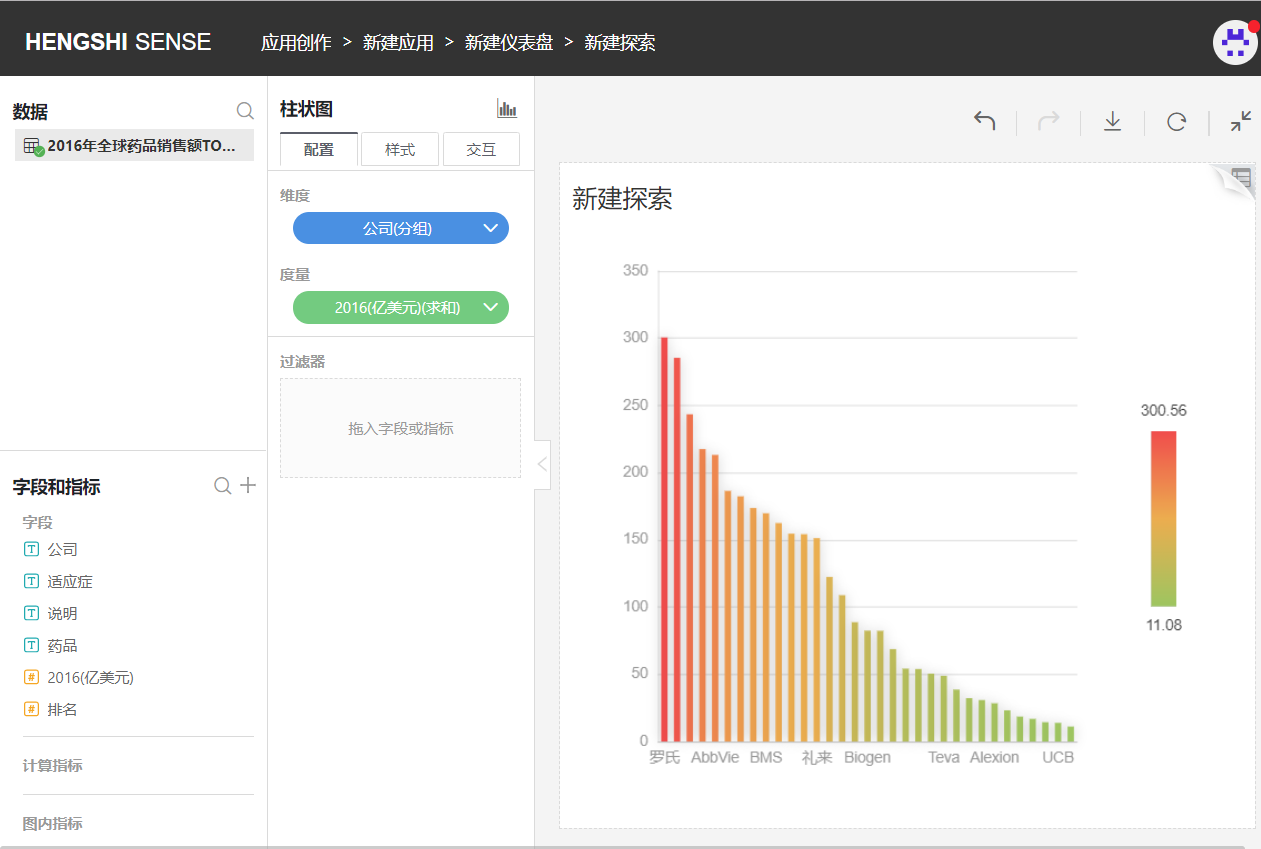This screenshot has height=849, width=1261.
Task: Click the last green bar for UCB
Action: tap(1071, 734)
